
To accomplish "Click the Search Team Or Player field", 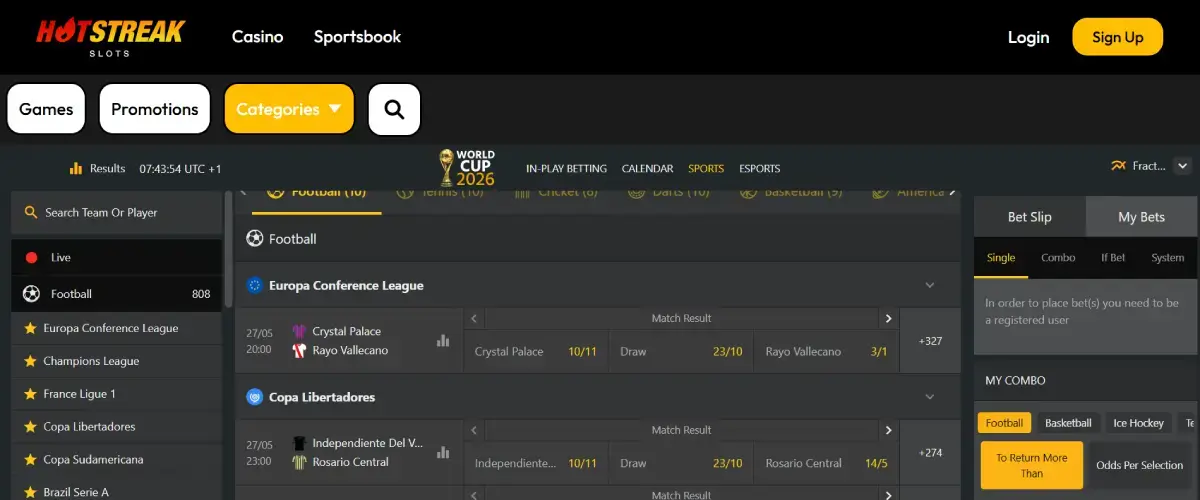I will click(117, 213).
